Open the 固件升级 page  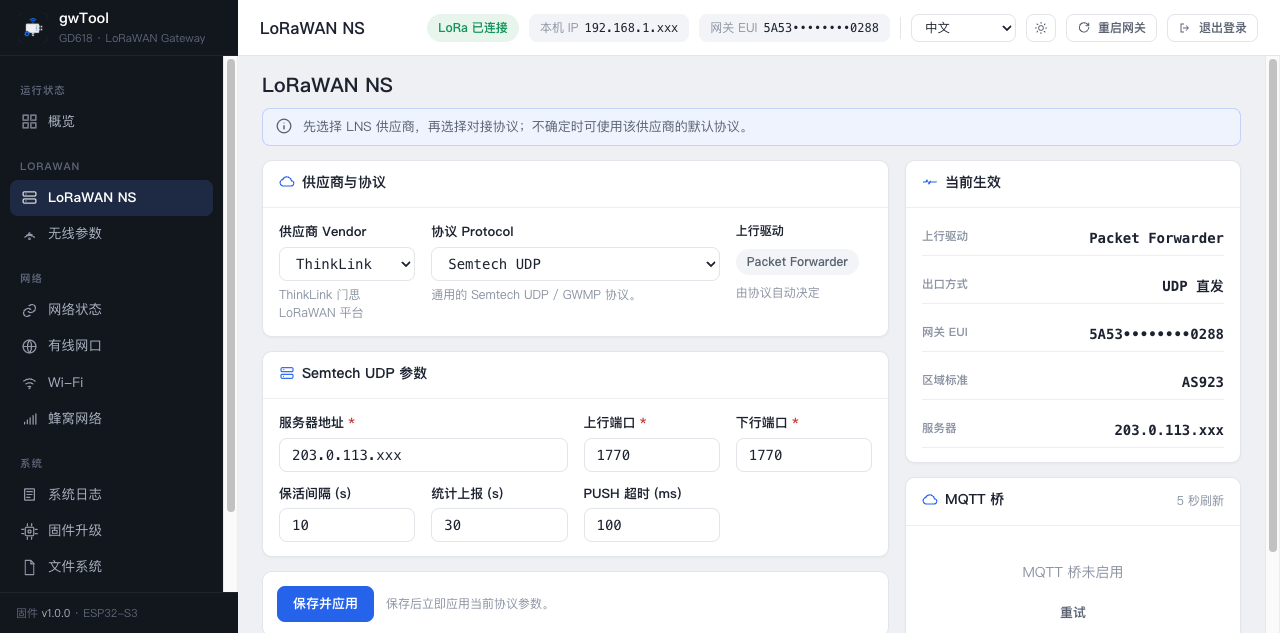point(111,530)
